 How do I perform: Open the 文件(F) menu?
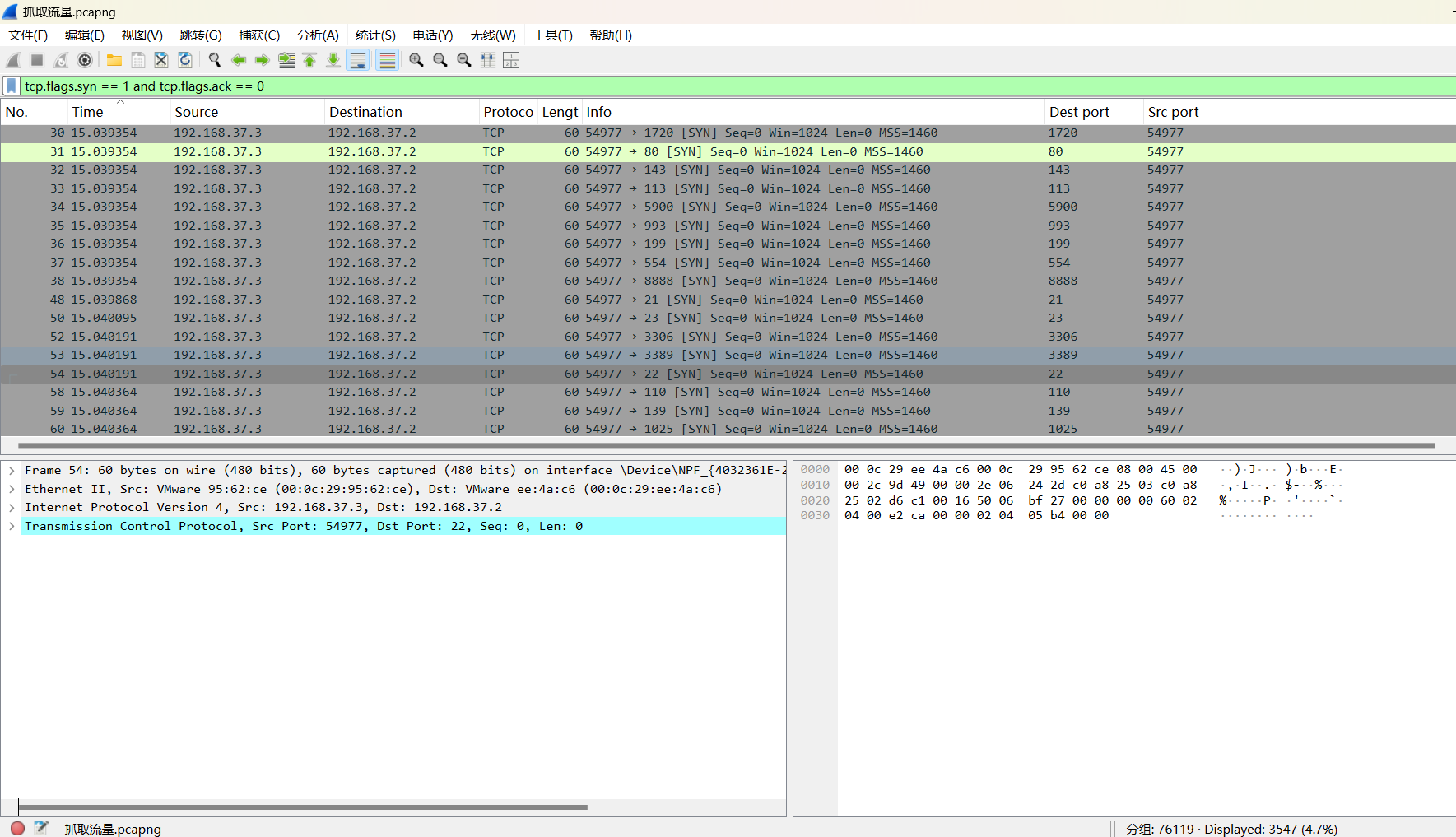(28, 35)
